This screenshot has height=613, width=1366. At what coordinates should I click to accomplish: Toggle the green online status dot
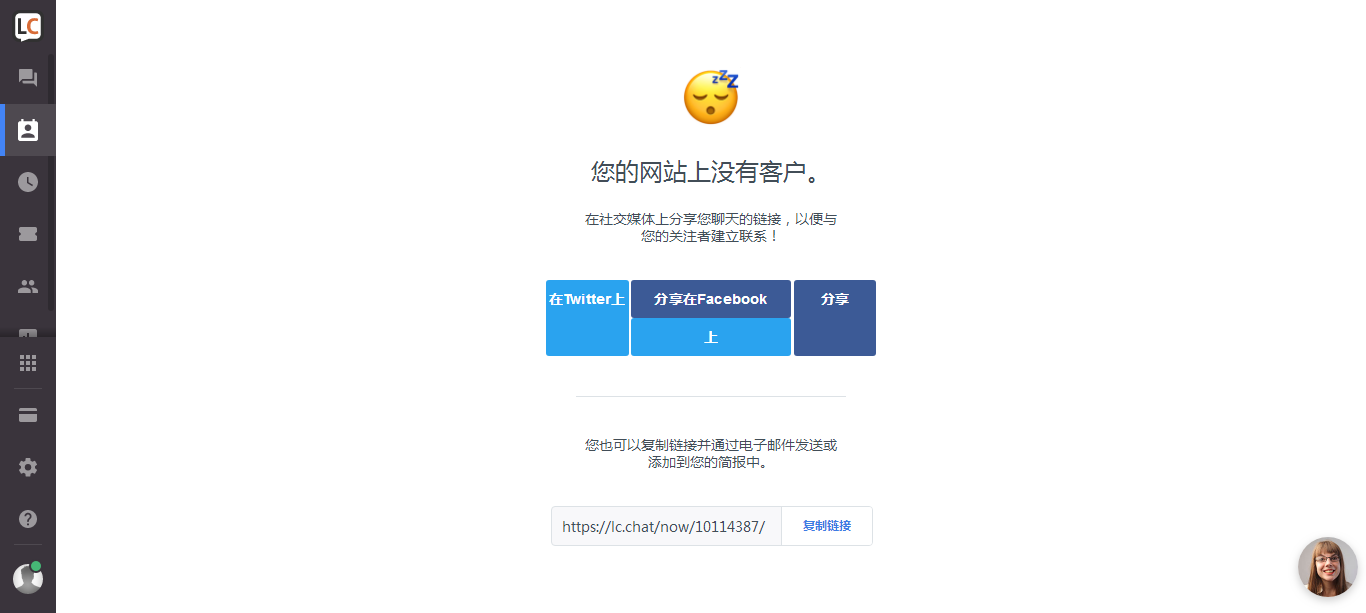click(36, 566)
